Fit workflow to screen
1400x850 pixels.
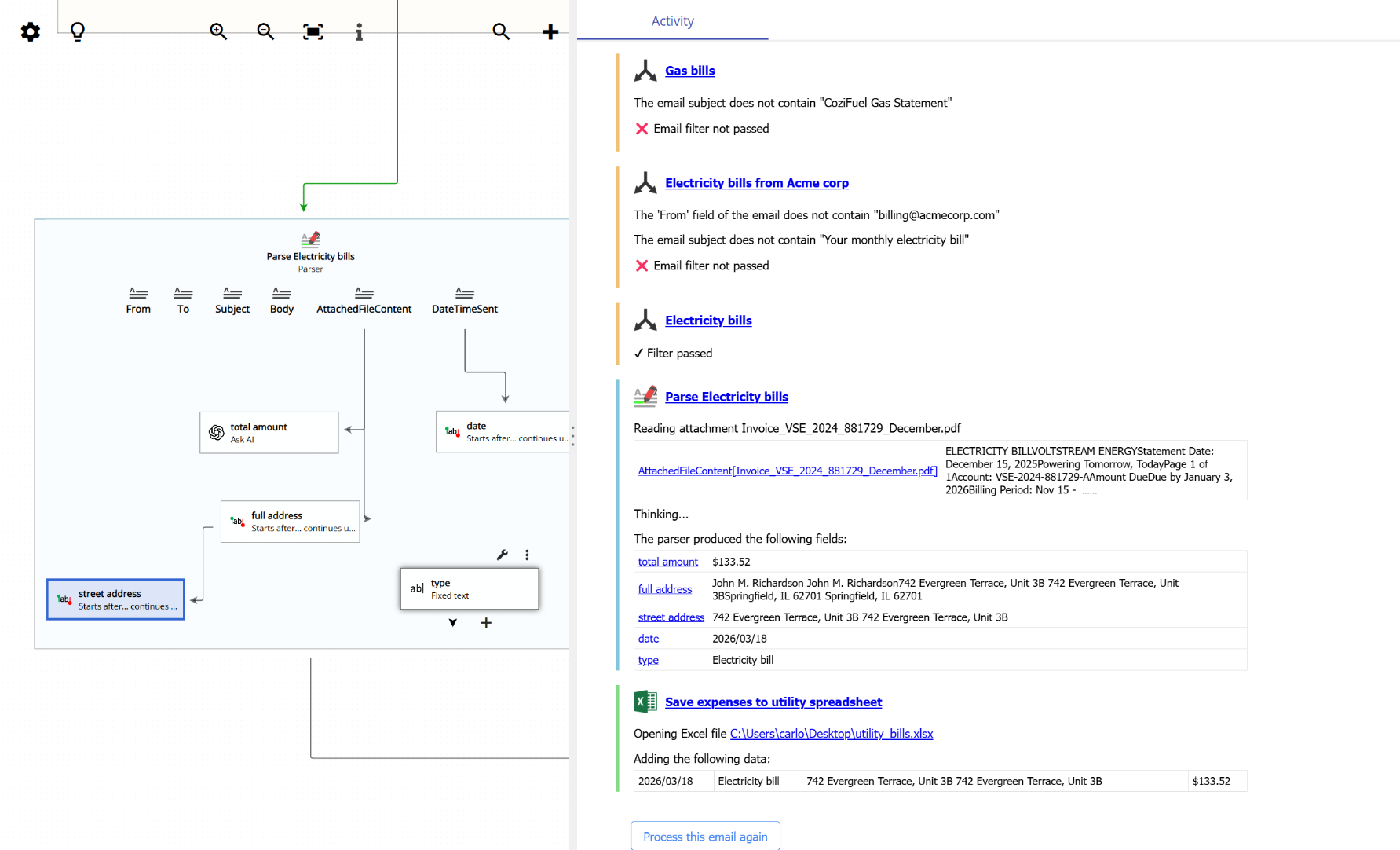[x=313, y=32]
